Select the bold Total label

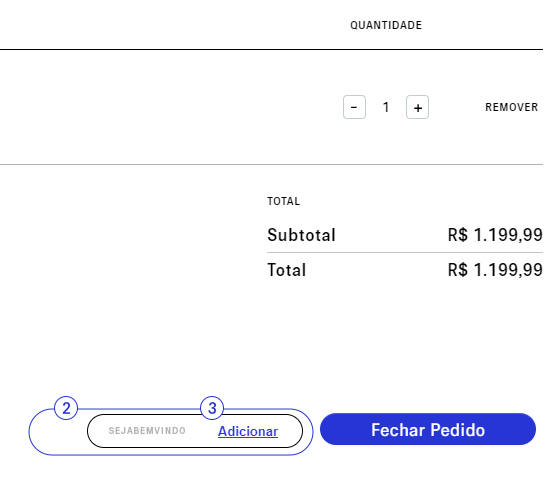(287, 270)
